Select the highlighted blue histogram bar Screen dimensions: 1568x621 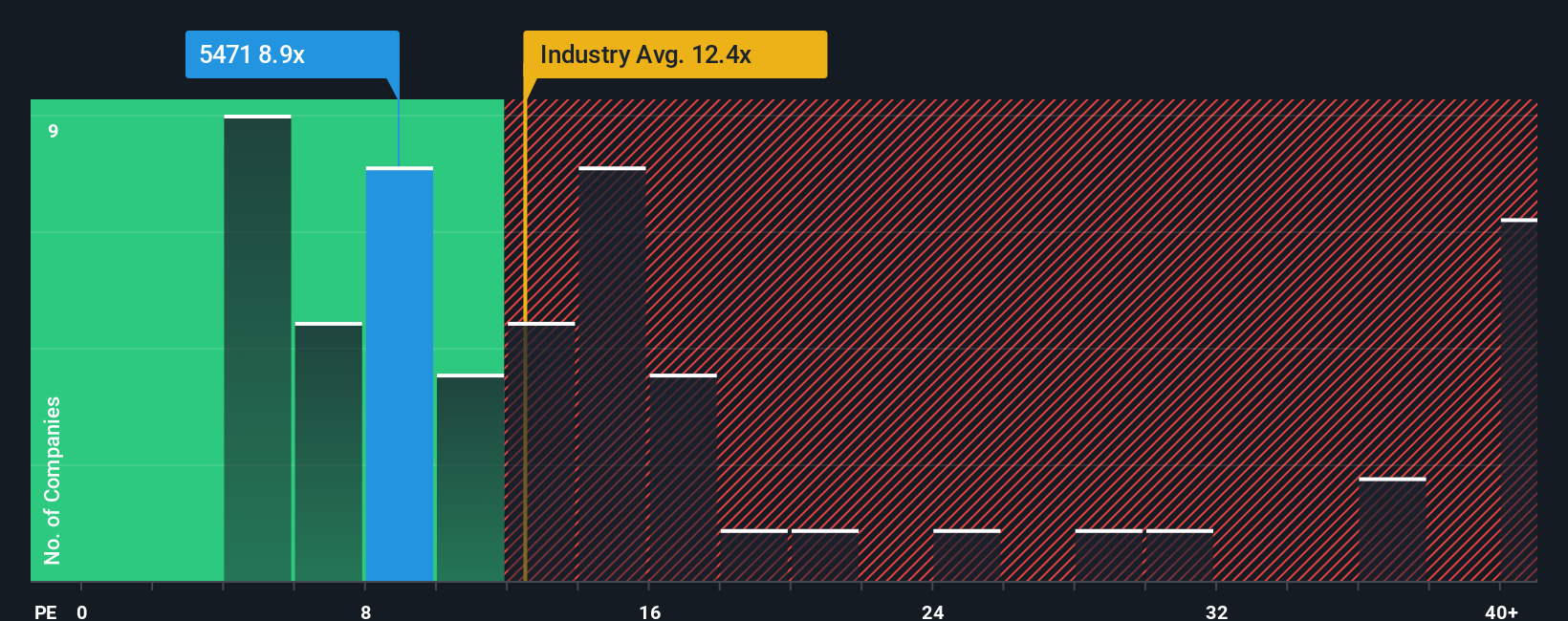400,374
